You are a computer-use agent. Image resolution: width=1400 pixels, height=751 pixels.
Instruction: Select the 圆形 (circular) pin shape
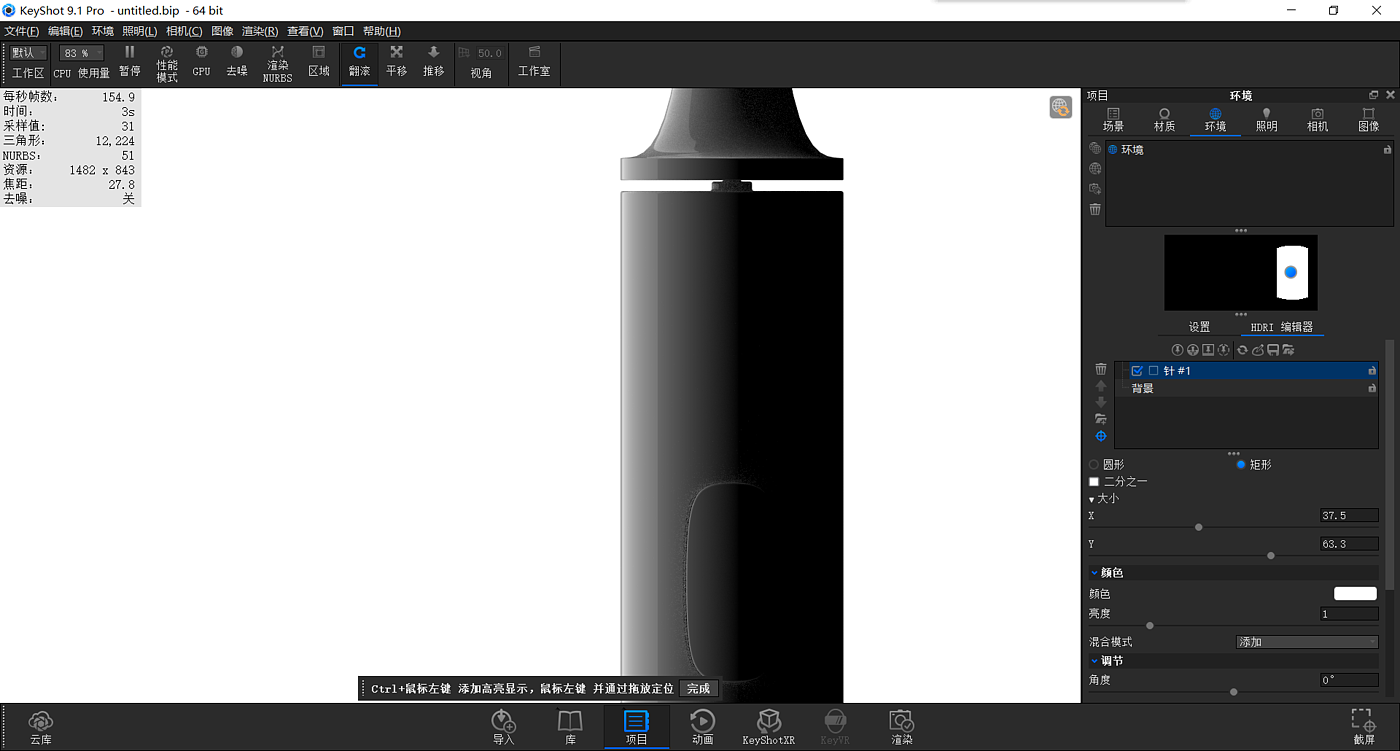tap(1094, 465)
